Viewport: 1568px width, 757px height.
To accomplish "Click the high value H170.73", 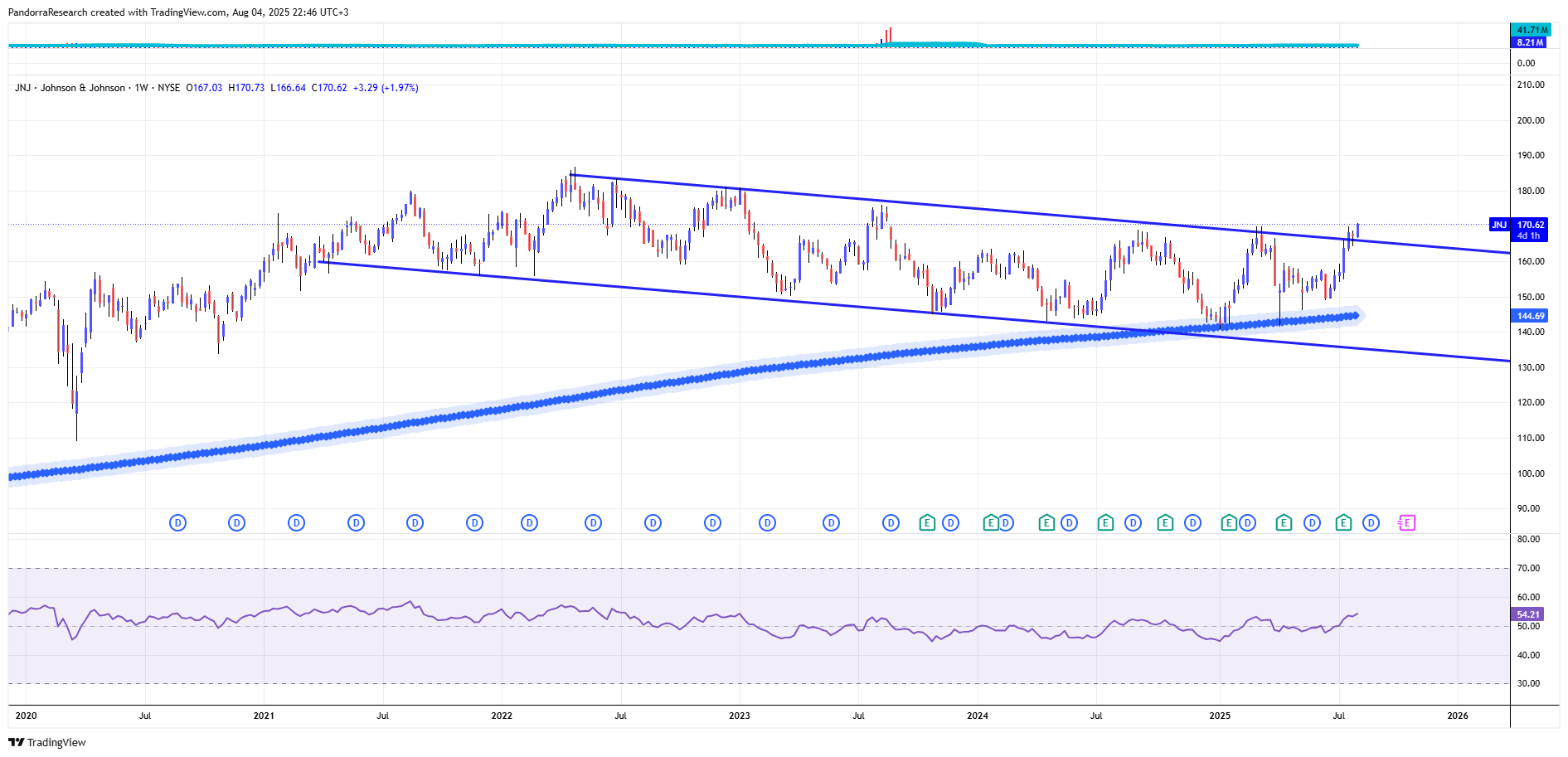I will [x=246, y=88].
